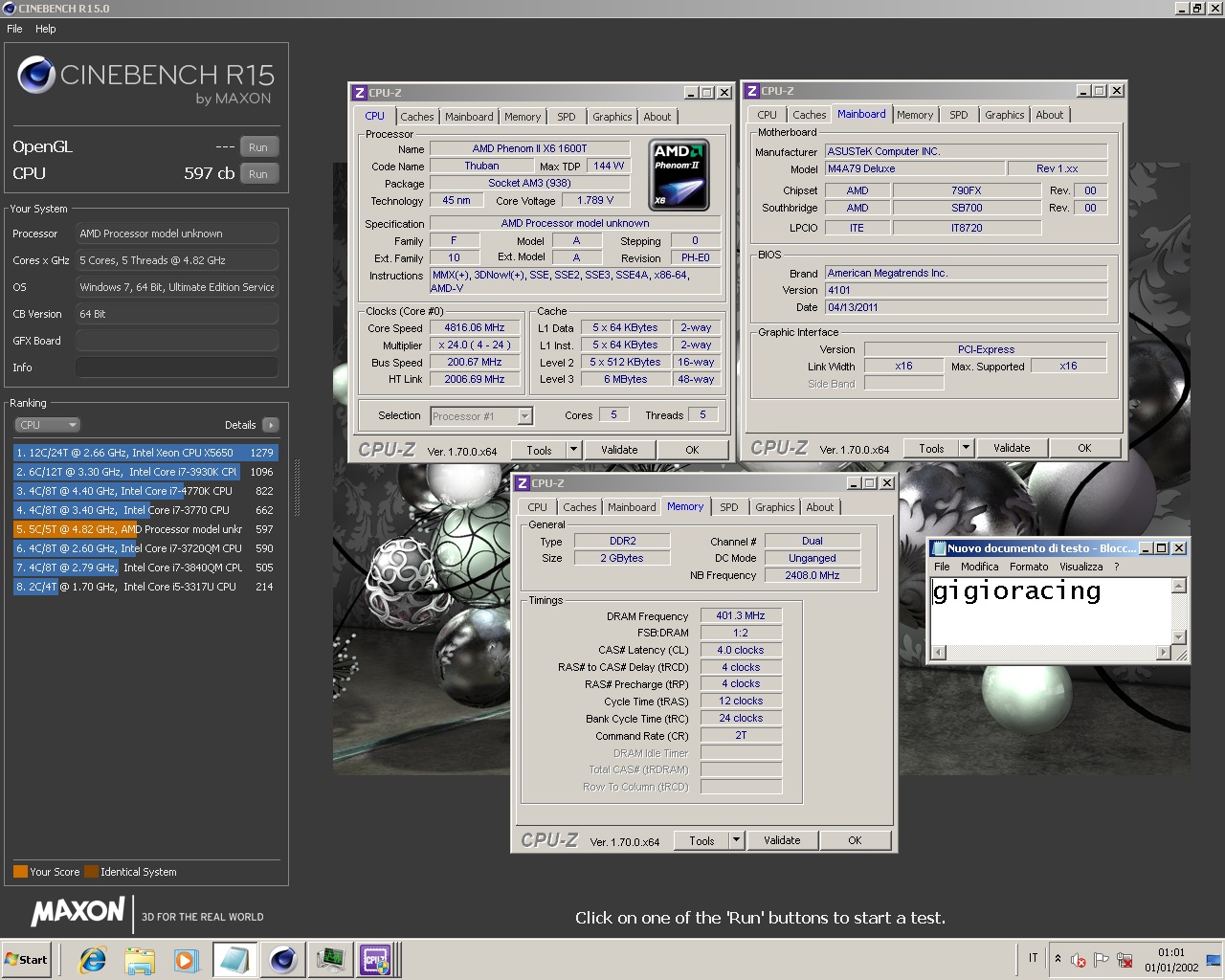1225x980 pixels.
Task: Open Notepad Visualizza menu
Action: [1080, 567]
